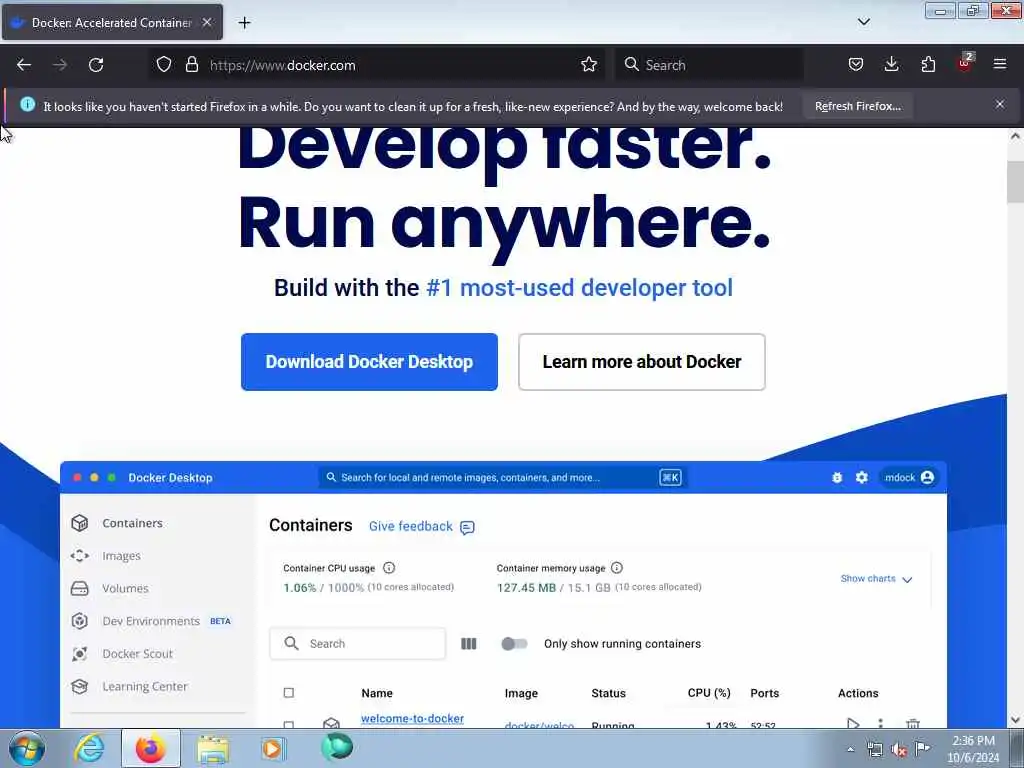The width and height of the screenshot is (1024, 768).
Task: Open the tracking protection shield icon
Action: pos(164,65)
